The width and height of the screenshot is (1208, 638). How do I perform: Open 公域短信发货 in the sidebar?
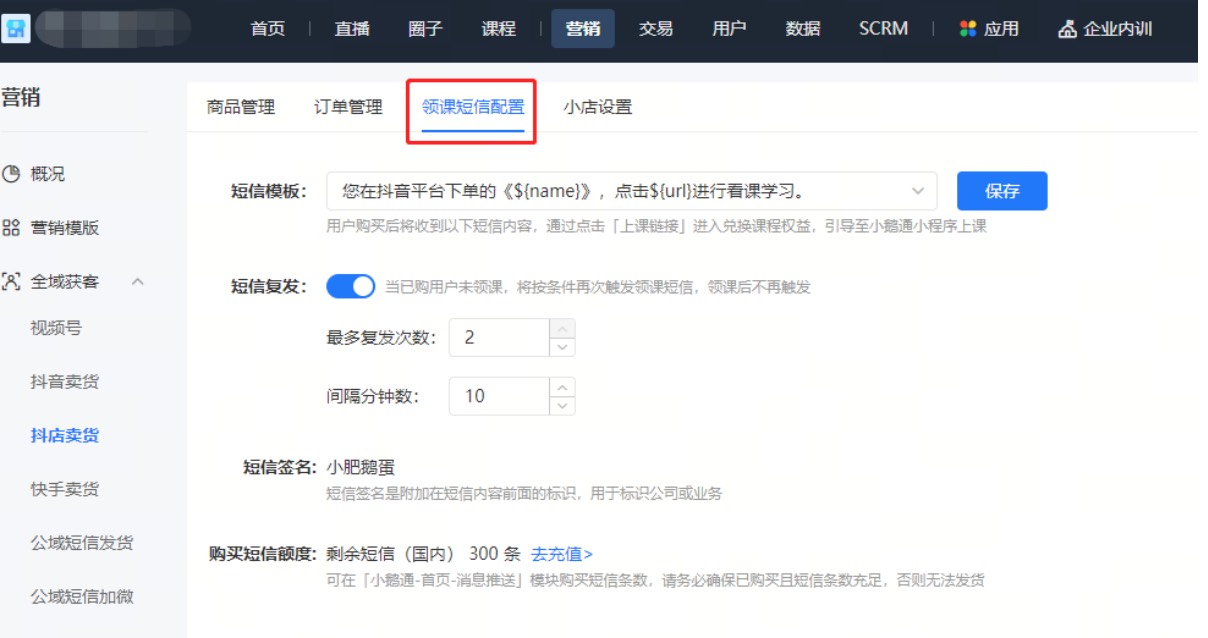[x=82, y=544]
